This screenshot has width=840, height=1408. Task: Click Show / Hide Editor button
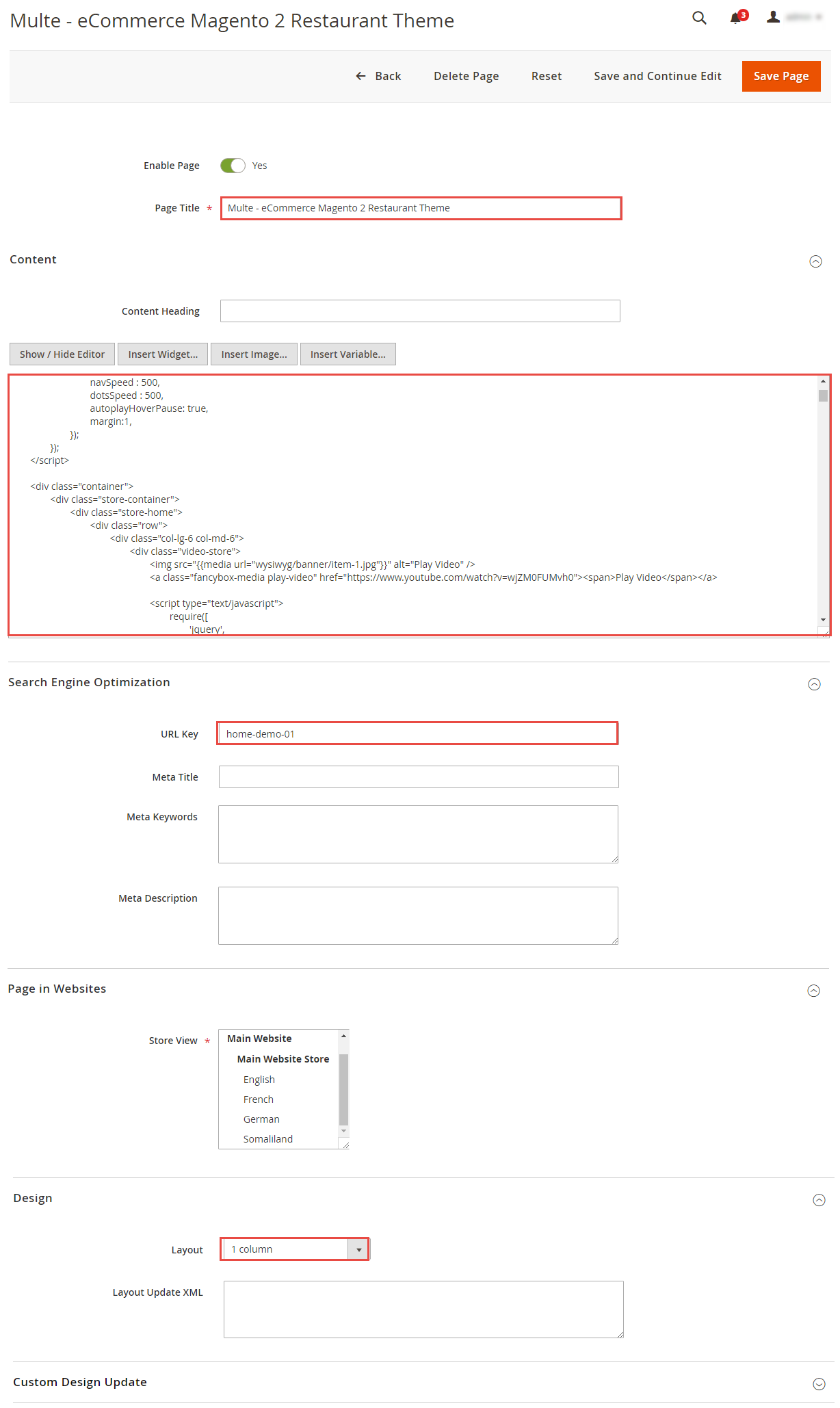62,354
